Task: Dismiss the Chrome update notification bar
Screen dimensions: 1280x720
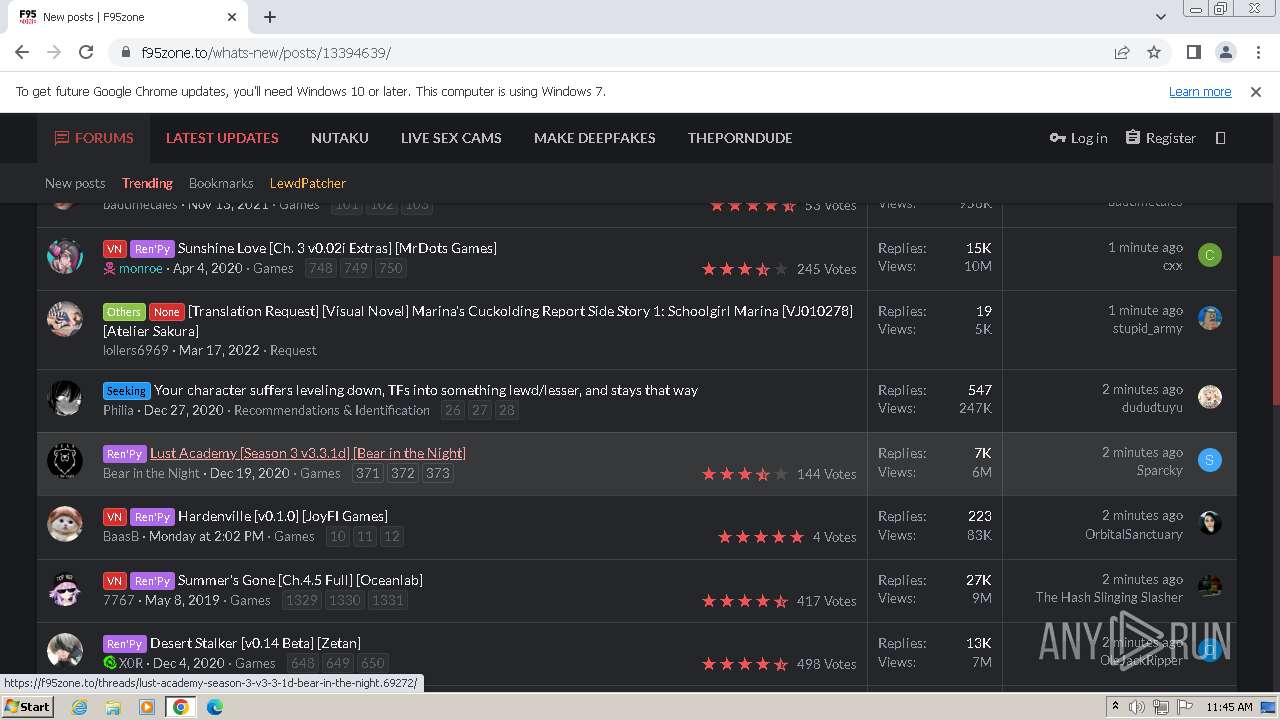Action: (1256, 91)
